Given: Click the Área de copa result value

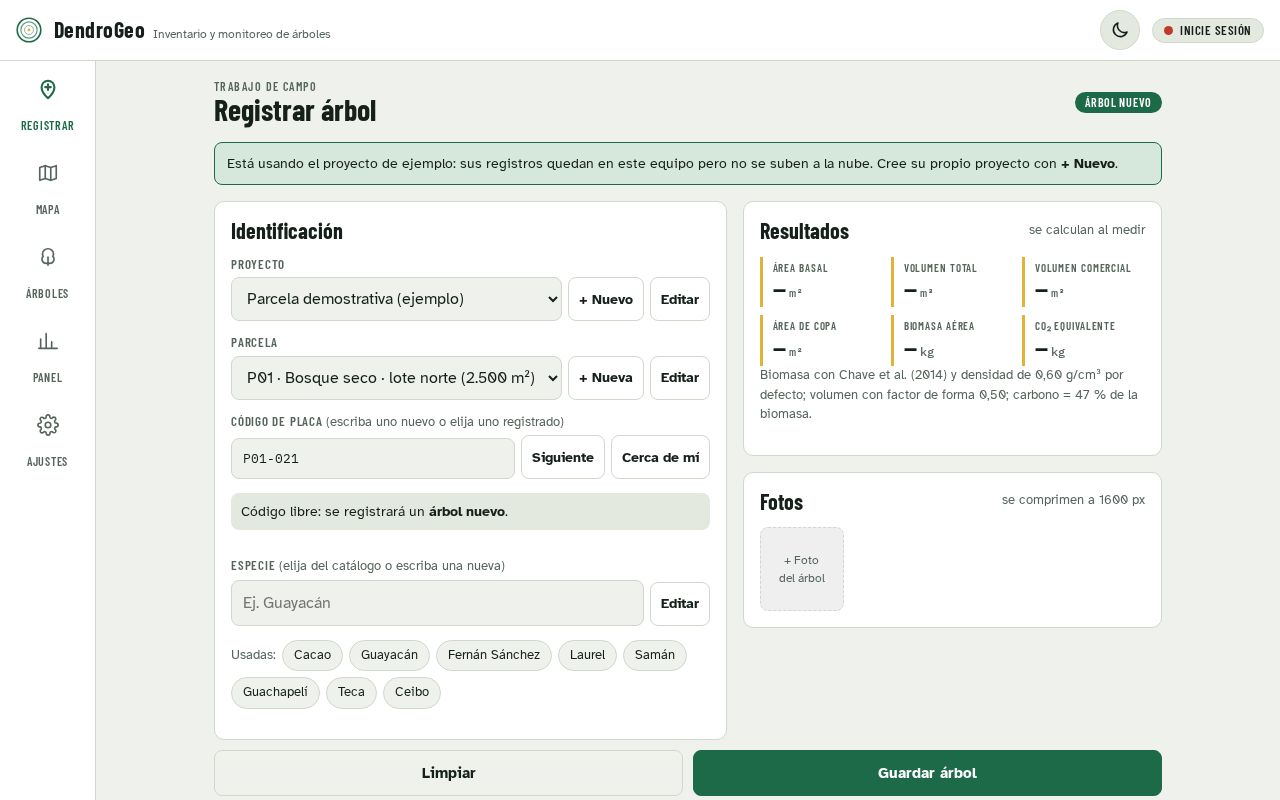Looking at the screenshot, I should click(x=787, y=350).
